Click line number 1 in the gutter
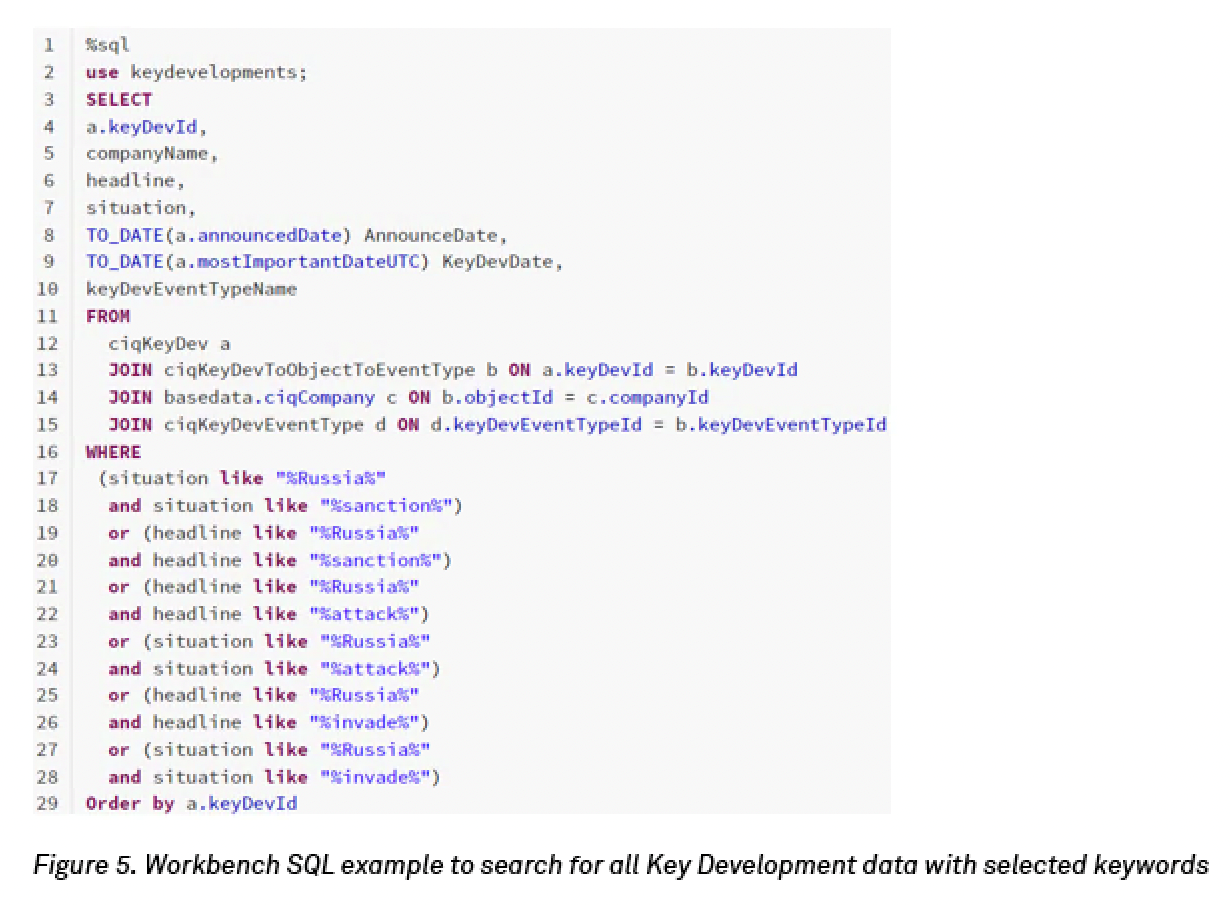 pyautogui.click(x=47, y=45)
